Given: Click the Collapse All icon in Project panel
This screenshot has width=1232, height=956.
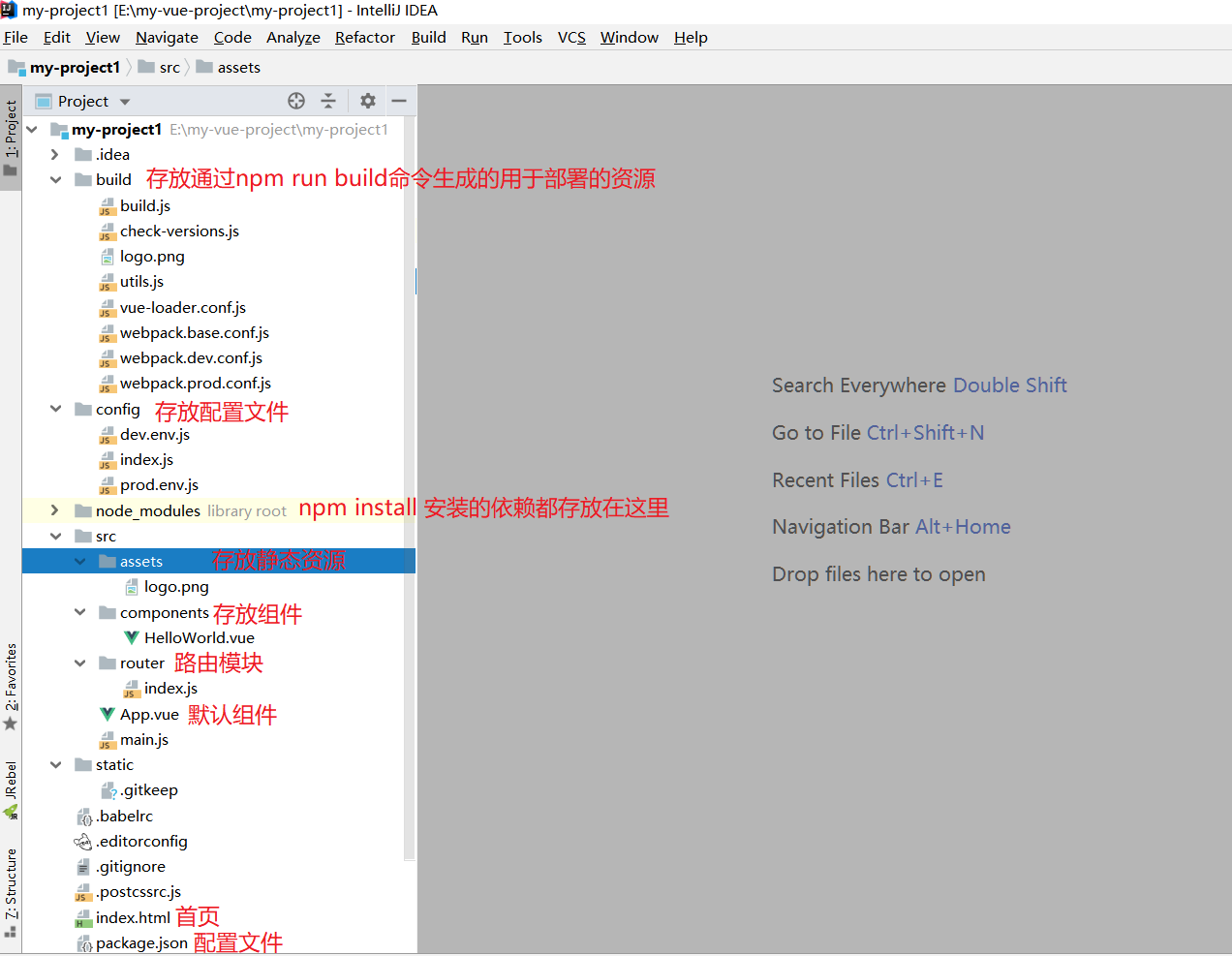Looking at the screenshot, I should click(328, 101).
